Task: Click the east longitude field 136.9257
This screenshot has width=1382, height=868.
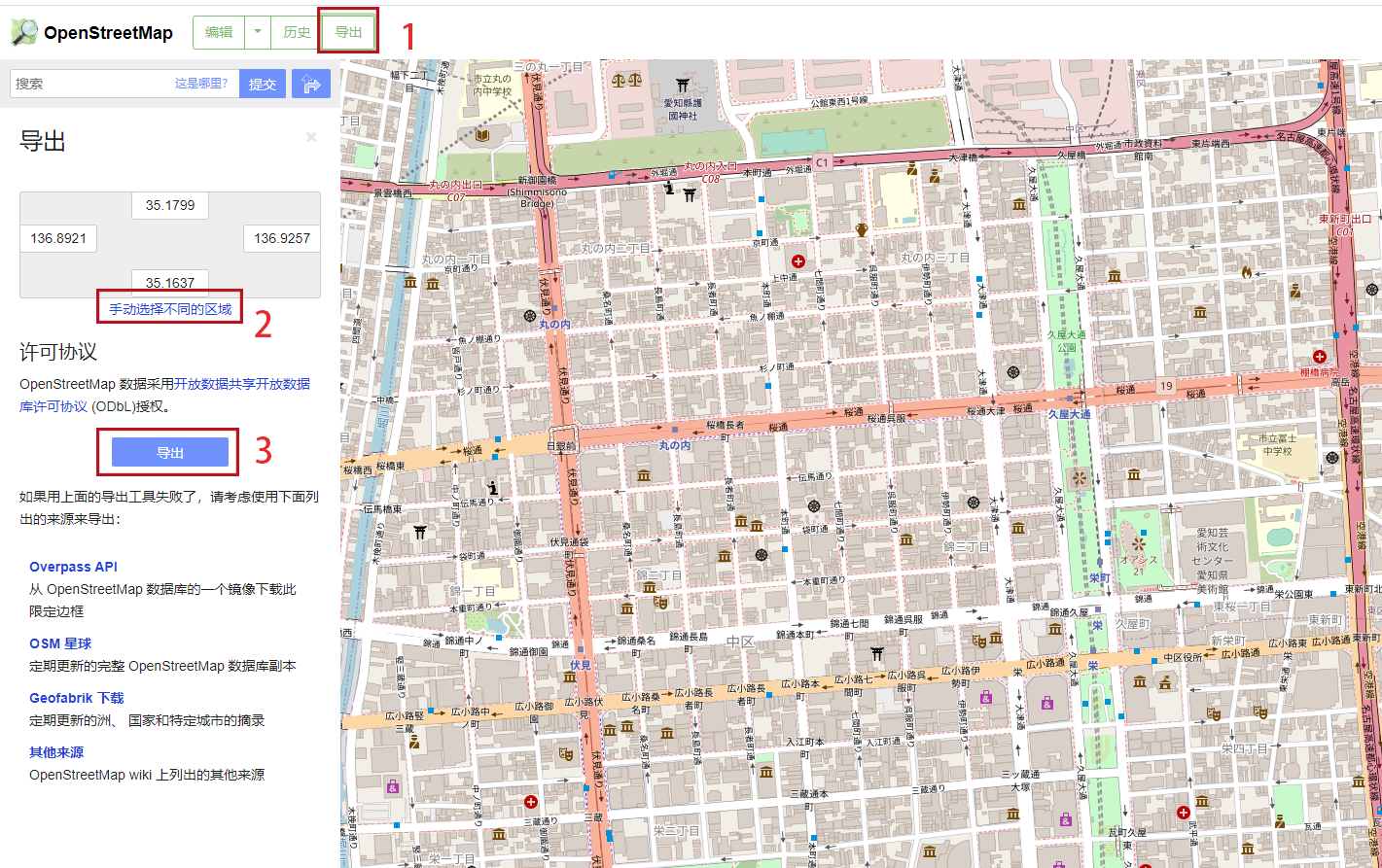Action: (282, 238)
